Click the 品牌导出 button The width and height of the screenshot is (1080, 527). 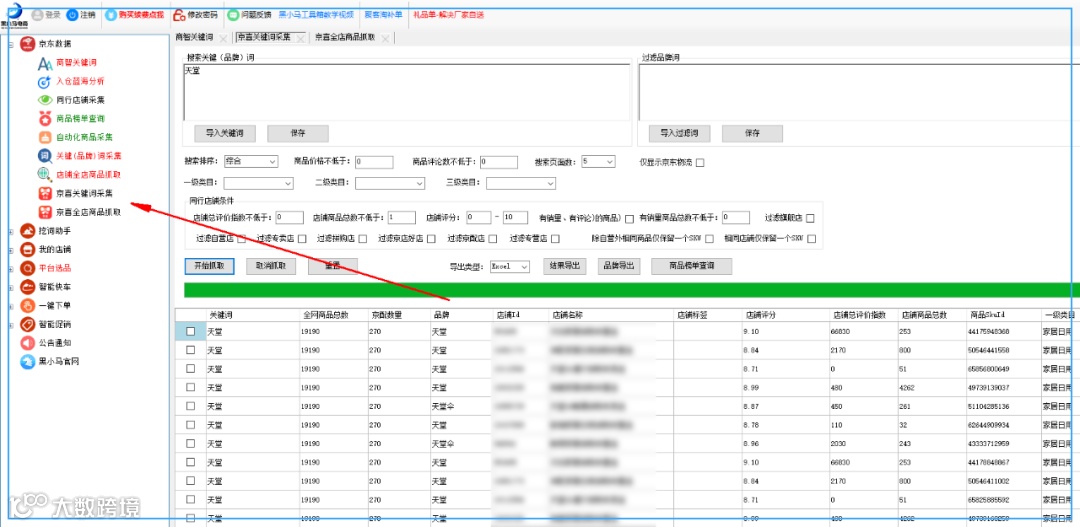click(x=618, y=266)
